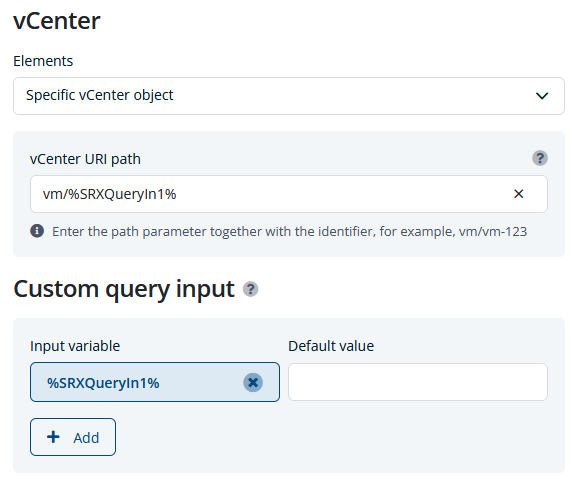This screenshot has height=484, width=577.
Task: Remove %SRXQueryIn1% using the circled x icon
Action: tap(253, 382)
